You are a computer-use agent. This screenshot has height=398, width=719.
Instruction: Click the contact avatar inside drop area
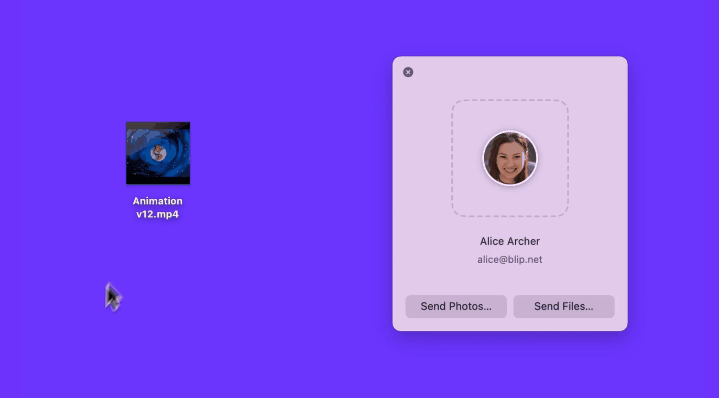pos(509,158)
